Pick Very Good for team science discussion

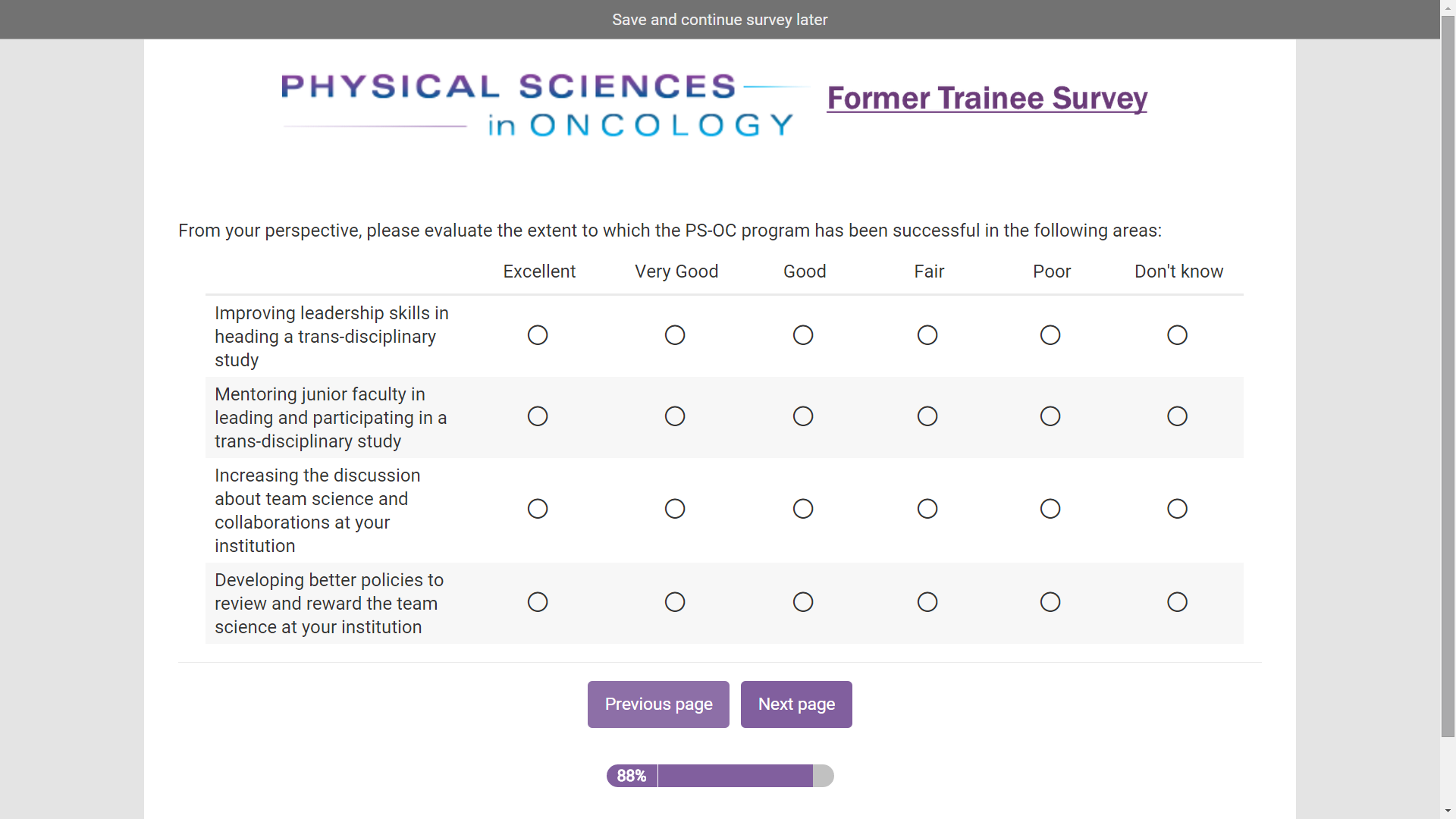point(675,509)
